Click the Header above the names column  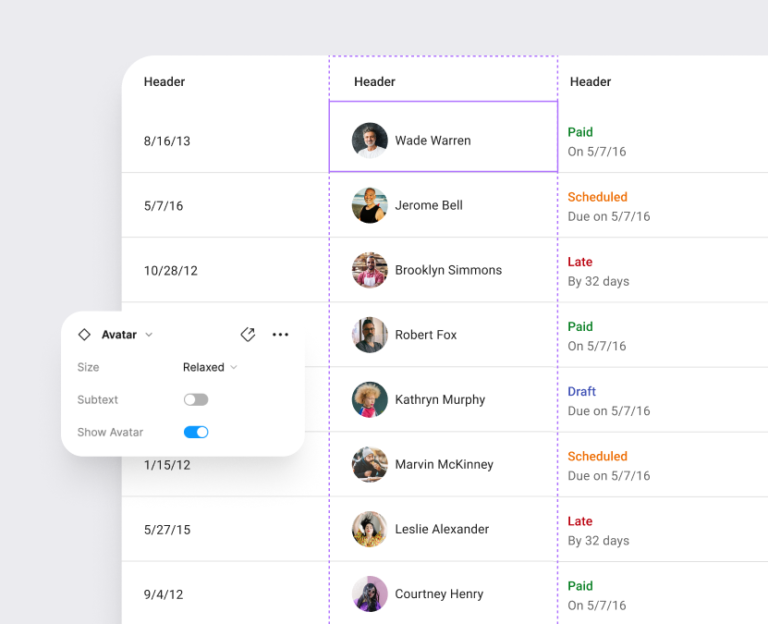(x=375, y=82)
